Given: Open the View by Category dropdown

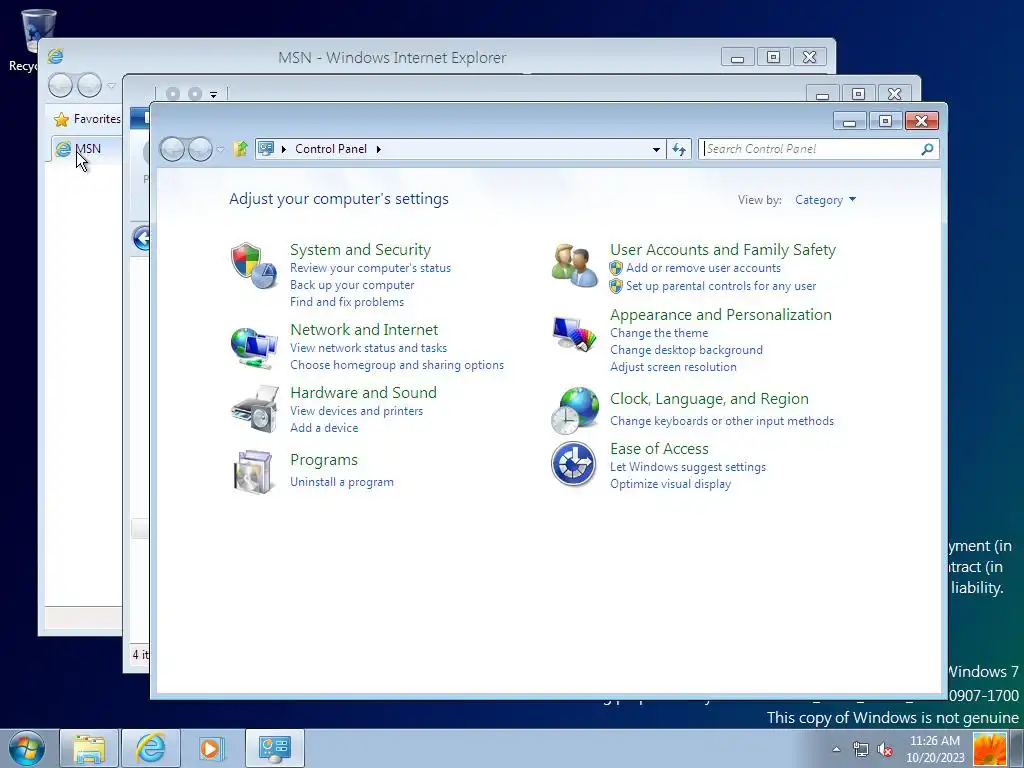Looking at the screenshot, I should coord(825,200).
